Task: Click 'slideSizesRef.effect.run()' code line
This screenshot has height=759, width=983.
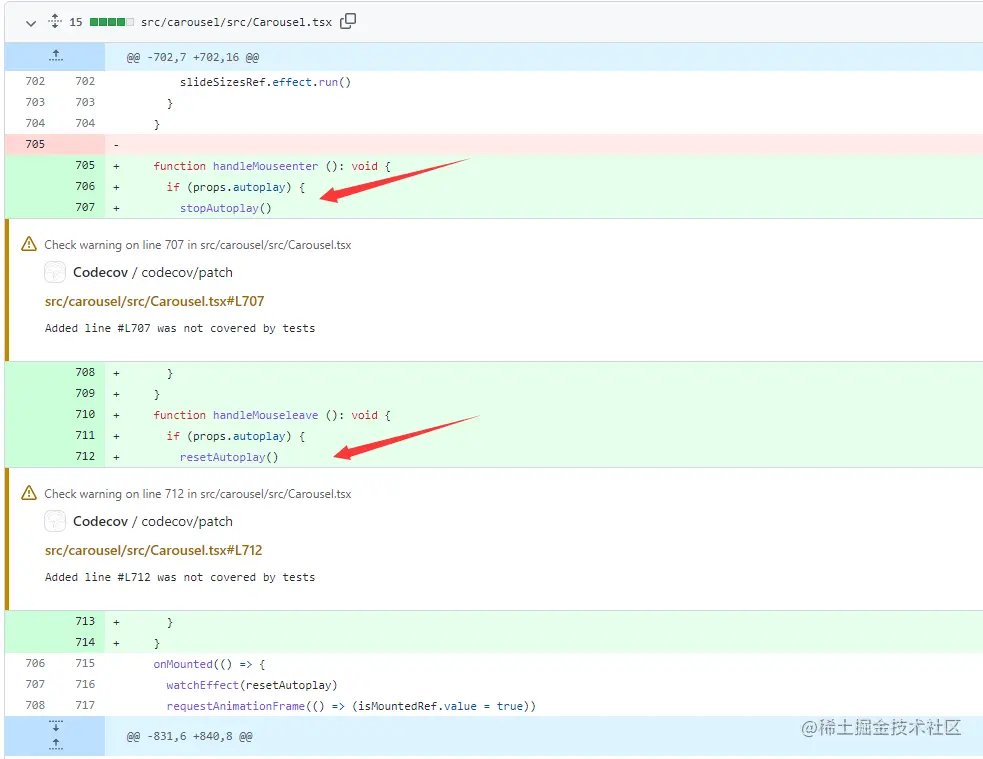Action: click(265, 82)
